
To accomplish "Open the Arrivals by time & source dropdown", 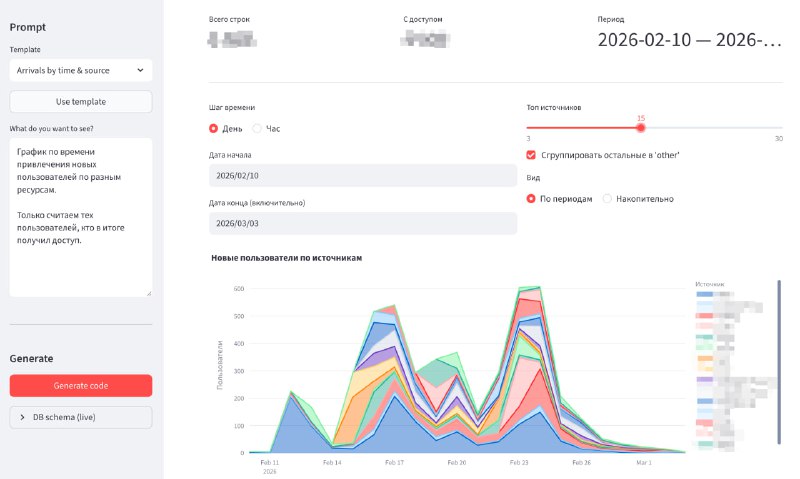I will point(80,71).
